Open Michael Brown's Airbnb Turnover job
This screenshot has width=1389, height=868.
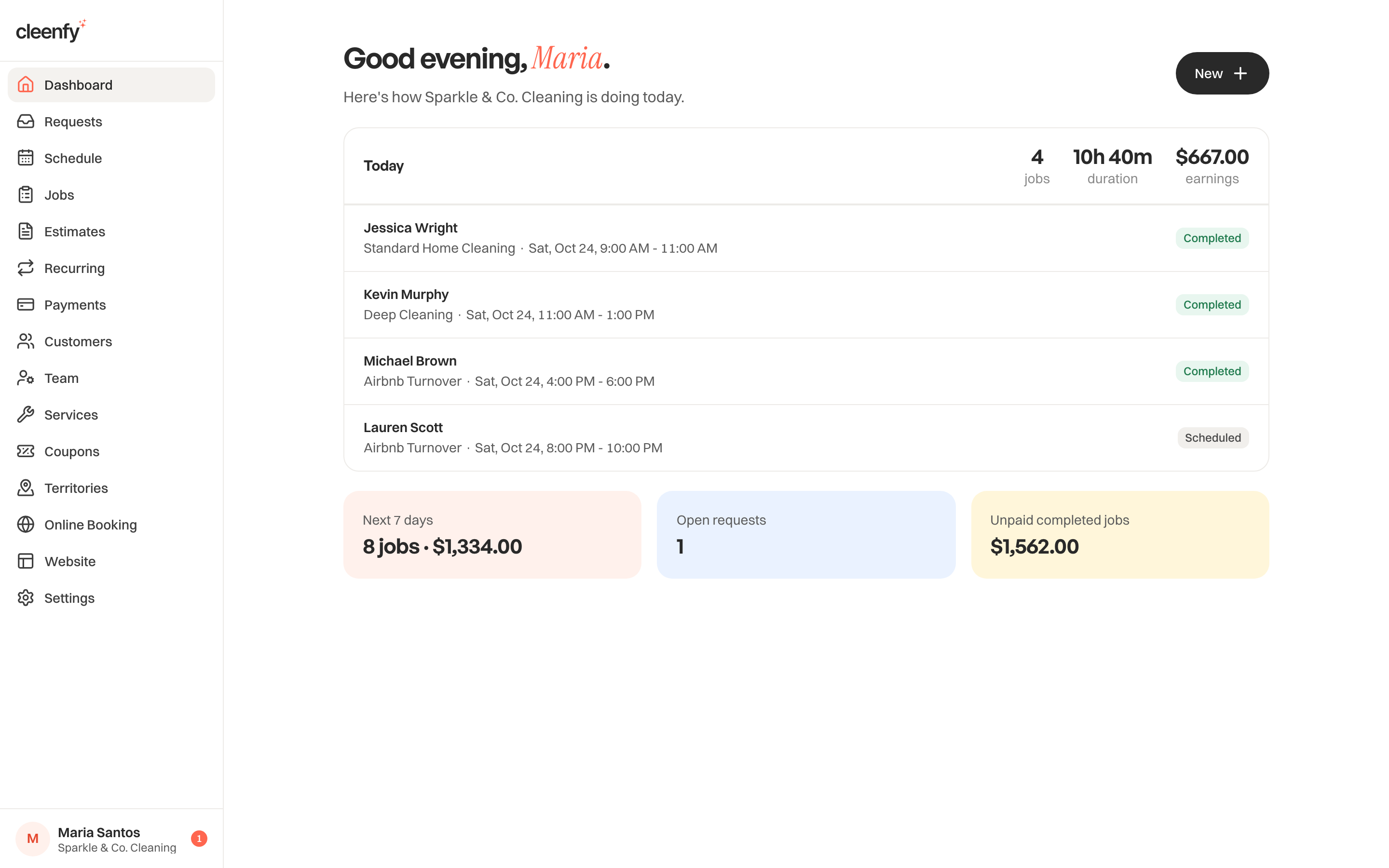pyautogui.click(x=806, y=371)
